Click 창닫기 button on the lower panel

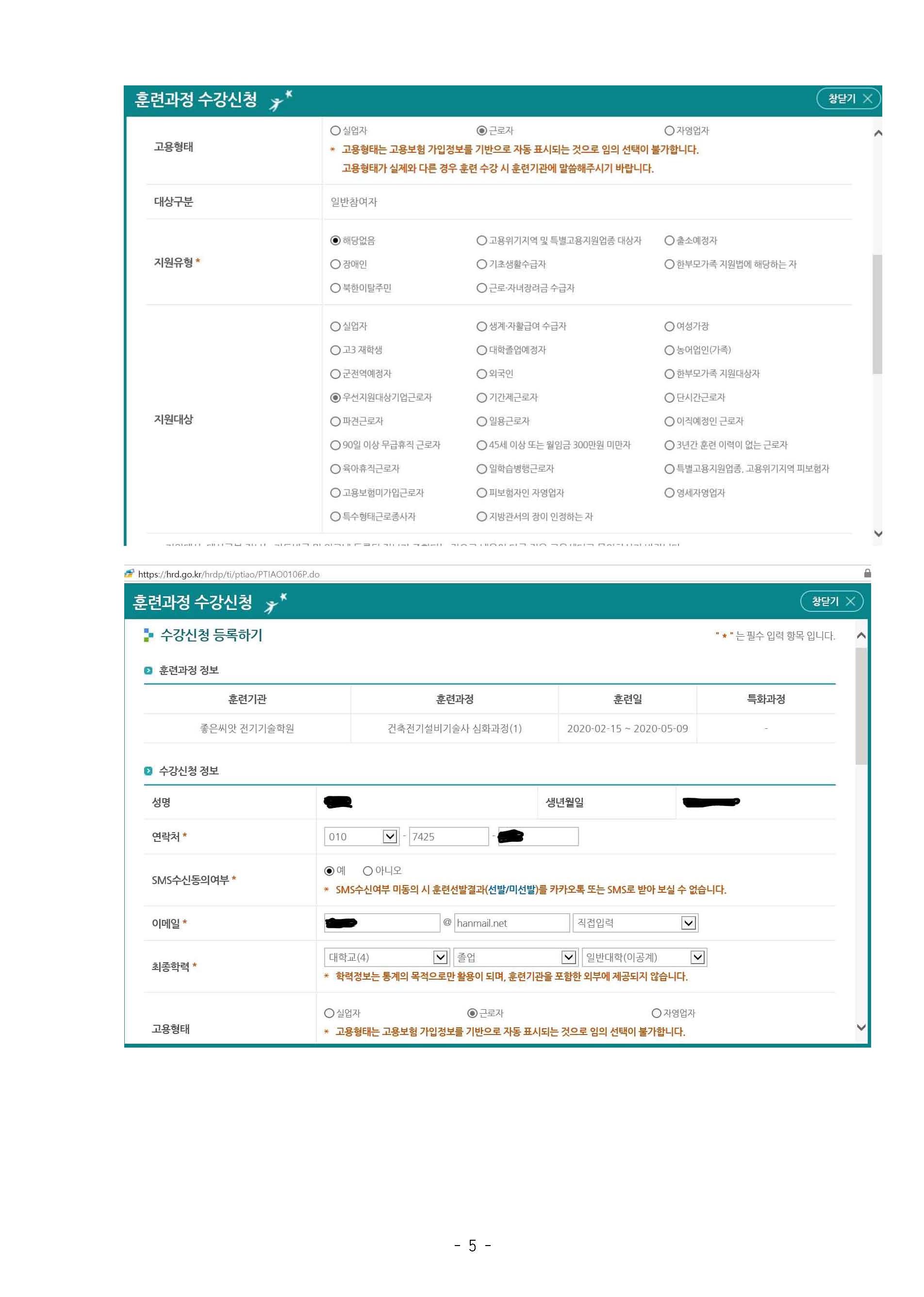click(x=832, y=601)
